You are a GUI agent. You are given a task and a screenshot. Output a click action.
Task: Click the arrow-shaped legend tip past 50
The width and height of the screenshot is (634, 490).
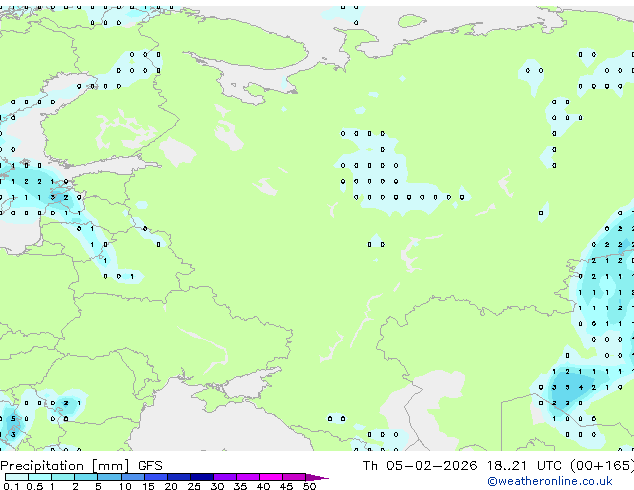tap(317, 477)
